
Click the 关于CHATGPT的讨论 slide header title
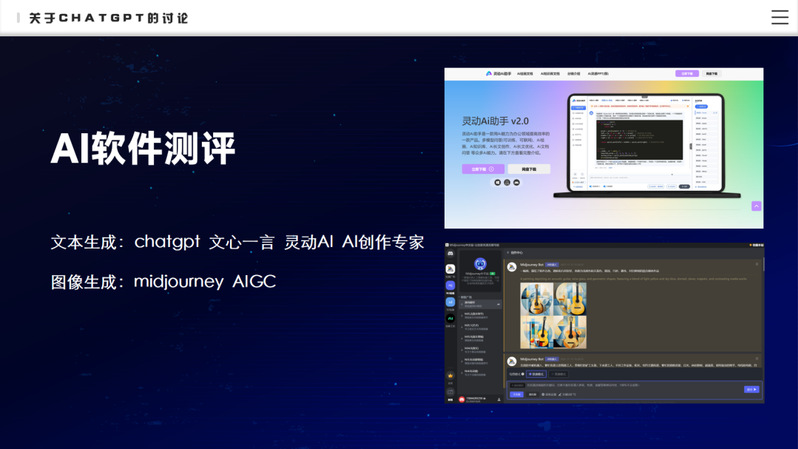pos(108,18)
